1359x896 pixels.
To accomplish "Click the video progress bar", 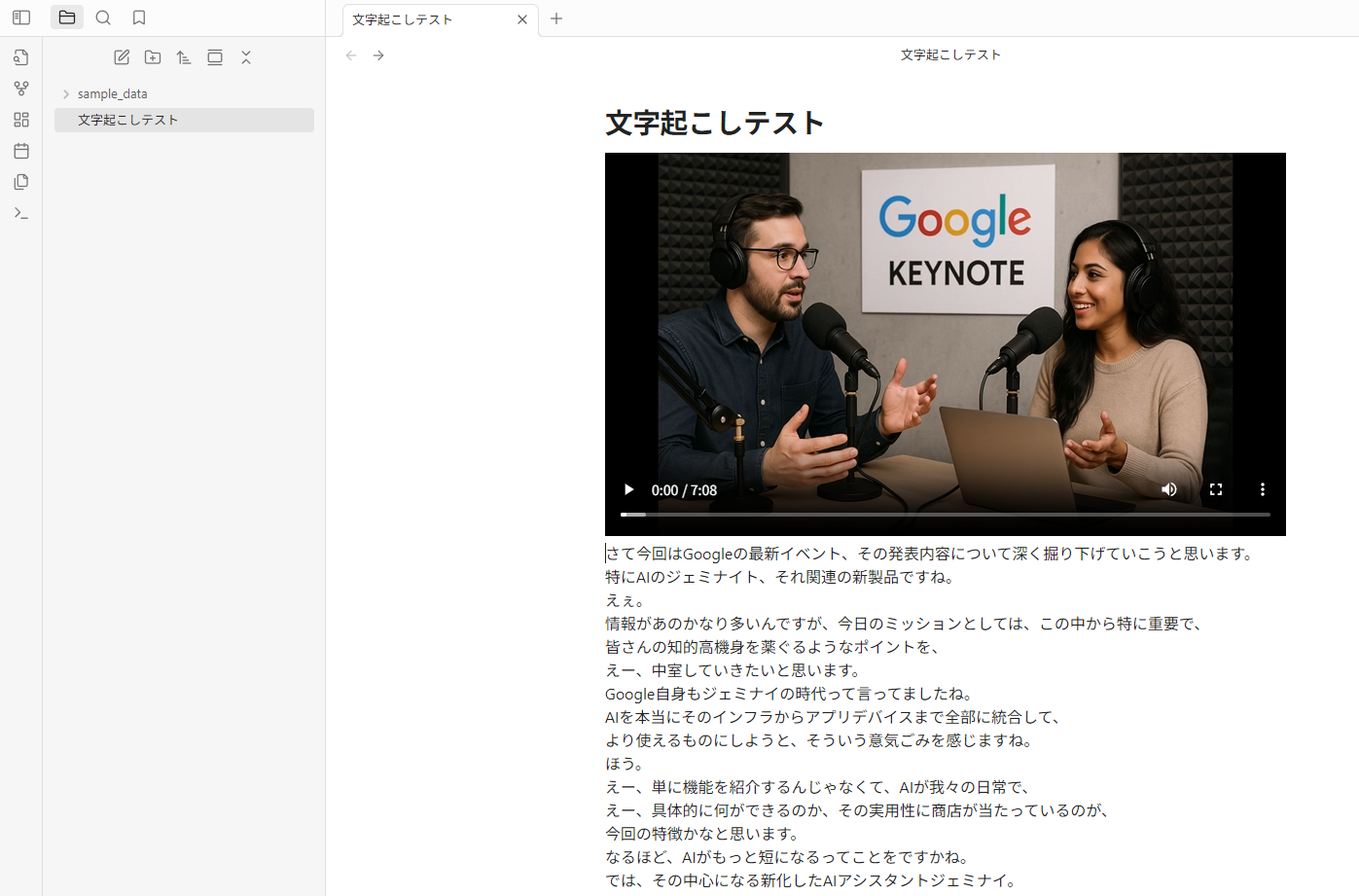I will (x=946, y=514).
